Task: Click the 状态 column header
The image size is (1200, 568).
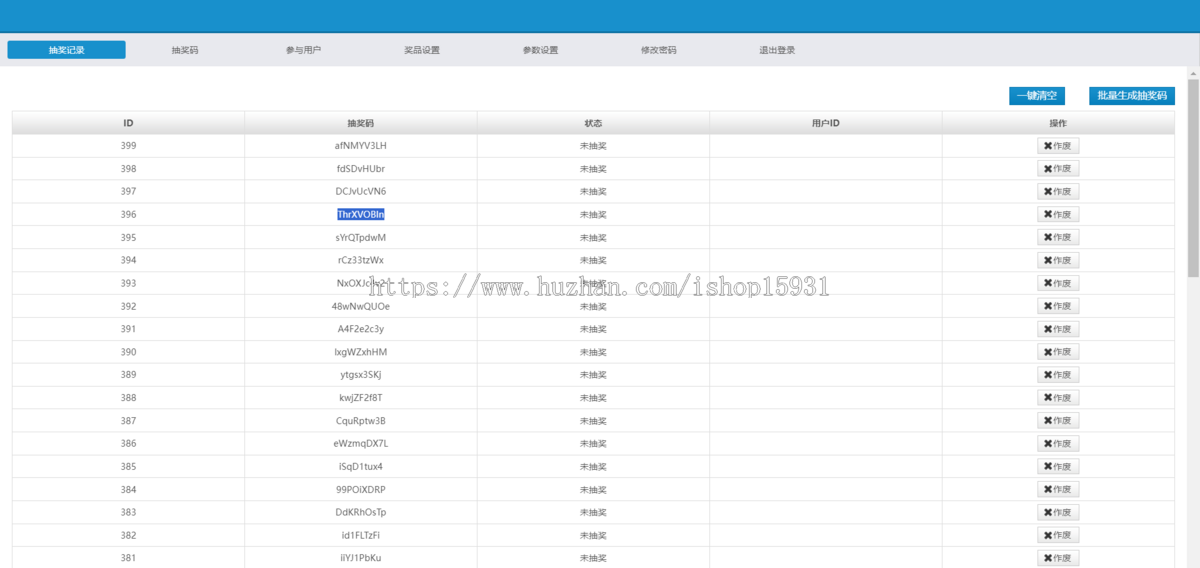Action: click(x=593, y=123)
